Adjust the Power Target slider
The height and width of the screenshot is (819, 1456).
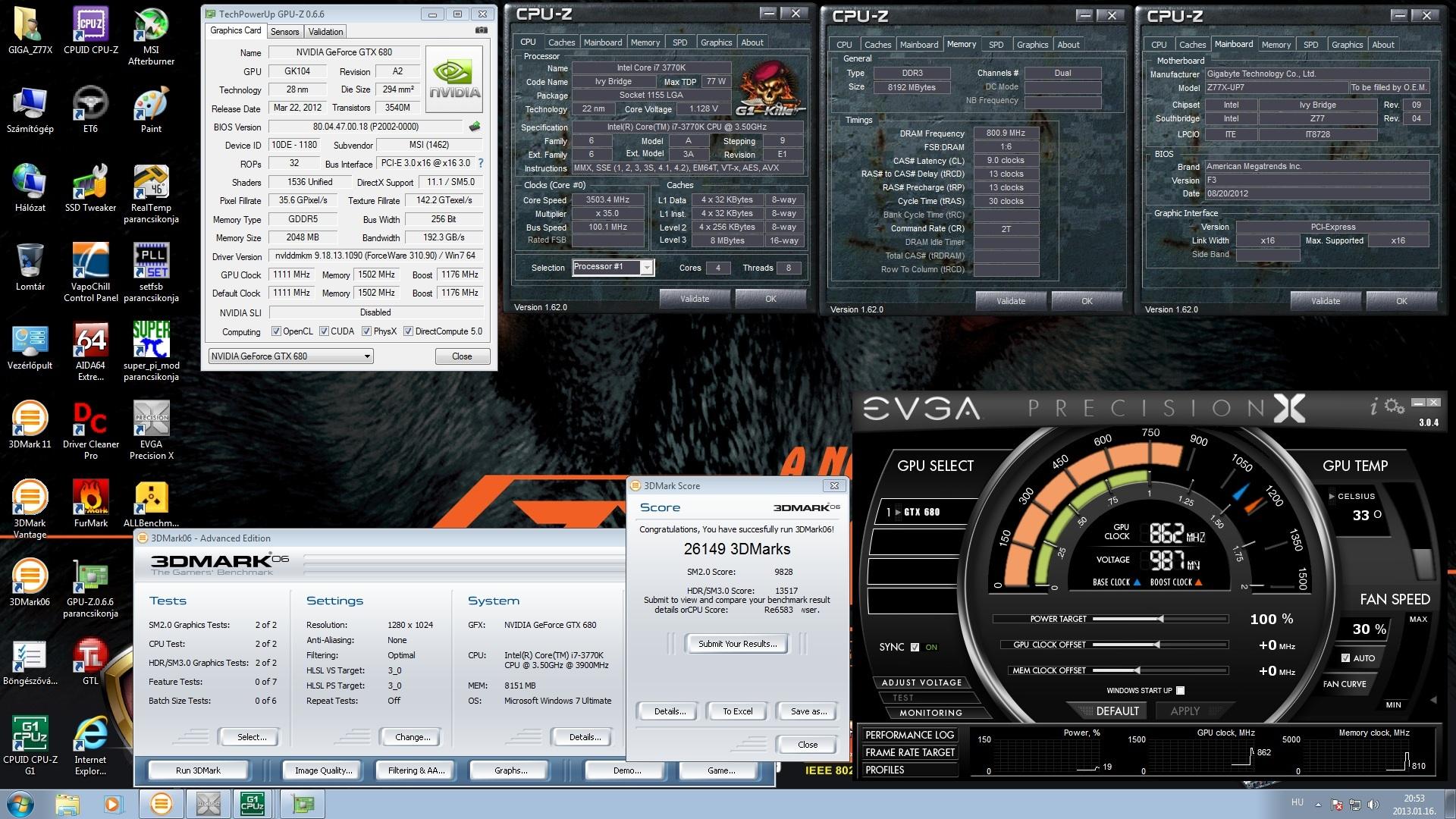point(1160,619)
